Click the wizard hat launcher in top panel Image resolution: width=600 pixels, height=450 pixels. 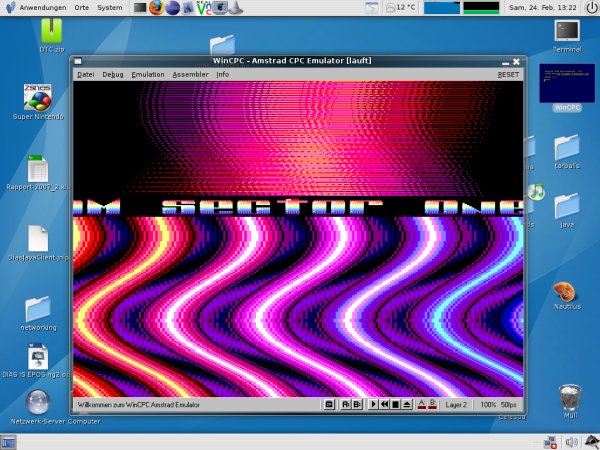pyautogui.click(x=236, y=8)
